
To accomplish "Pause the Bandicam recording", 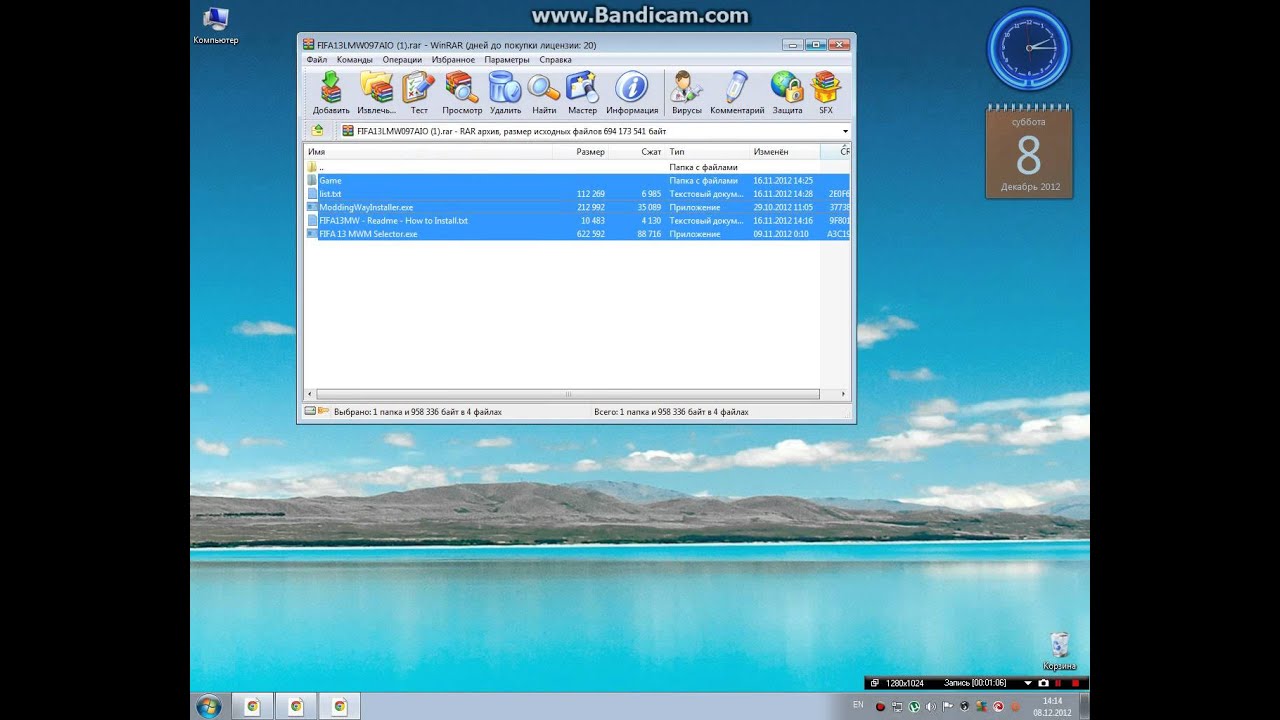I will (x=1060, y=683).
